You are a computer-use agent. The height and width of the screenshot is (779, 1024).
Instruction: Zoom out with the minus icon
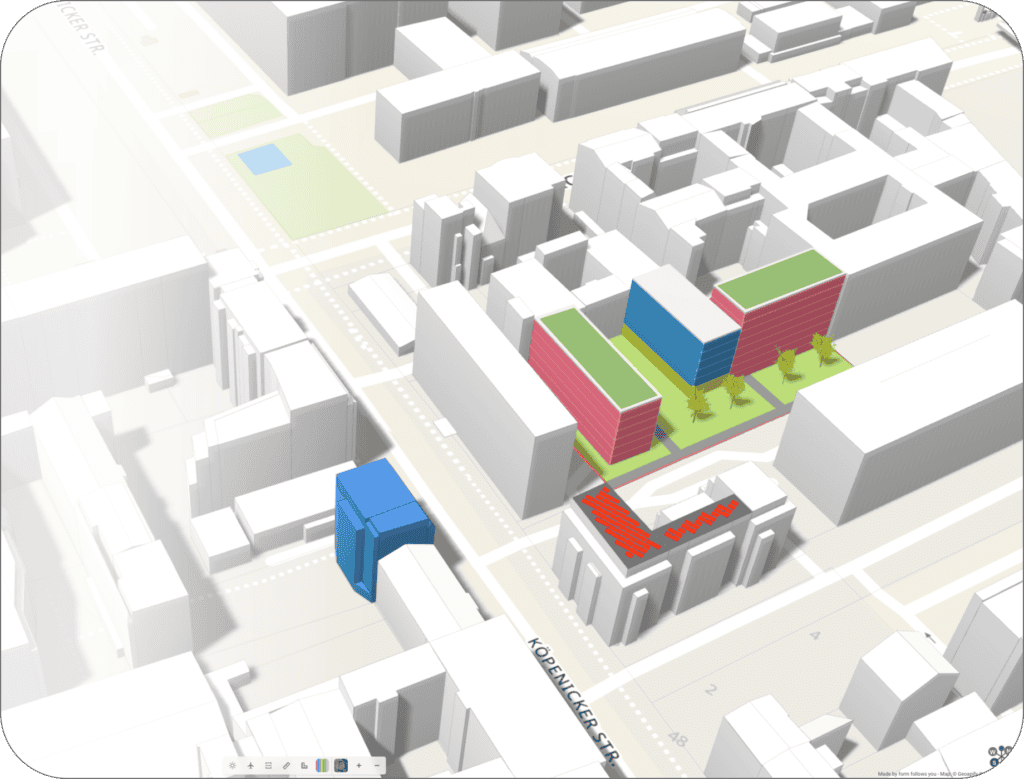coord(377,765)
